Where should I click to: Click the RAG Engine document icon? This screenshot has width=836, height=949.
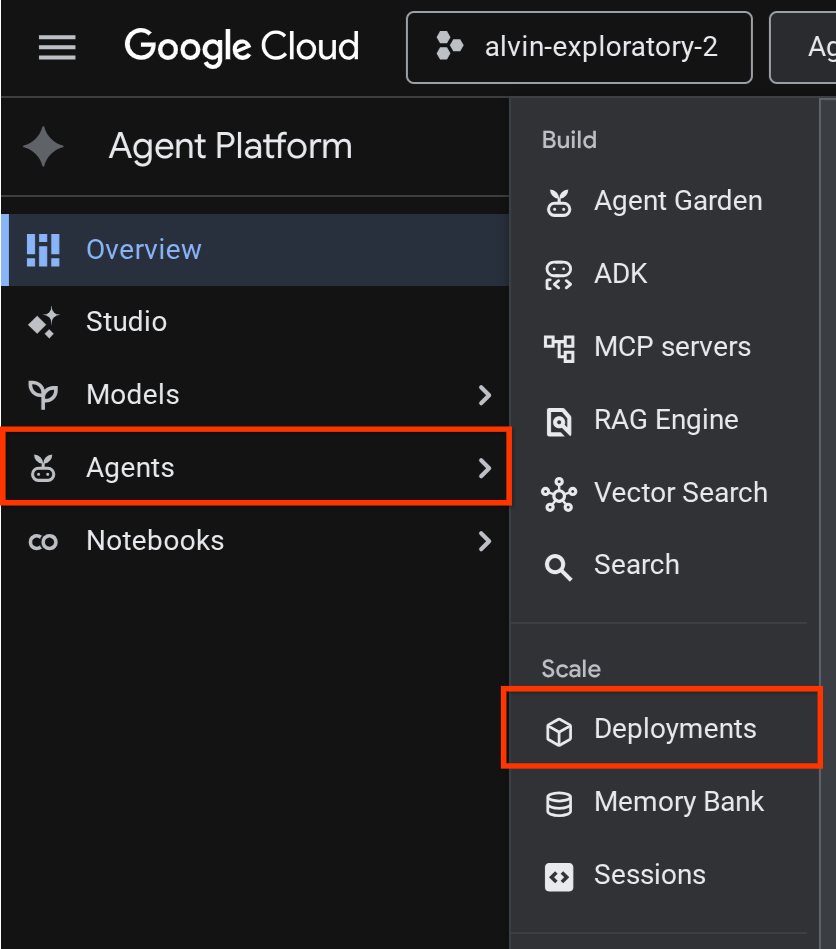pyautogui.click(x=559, y=422)
